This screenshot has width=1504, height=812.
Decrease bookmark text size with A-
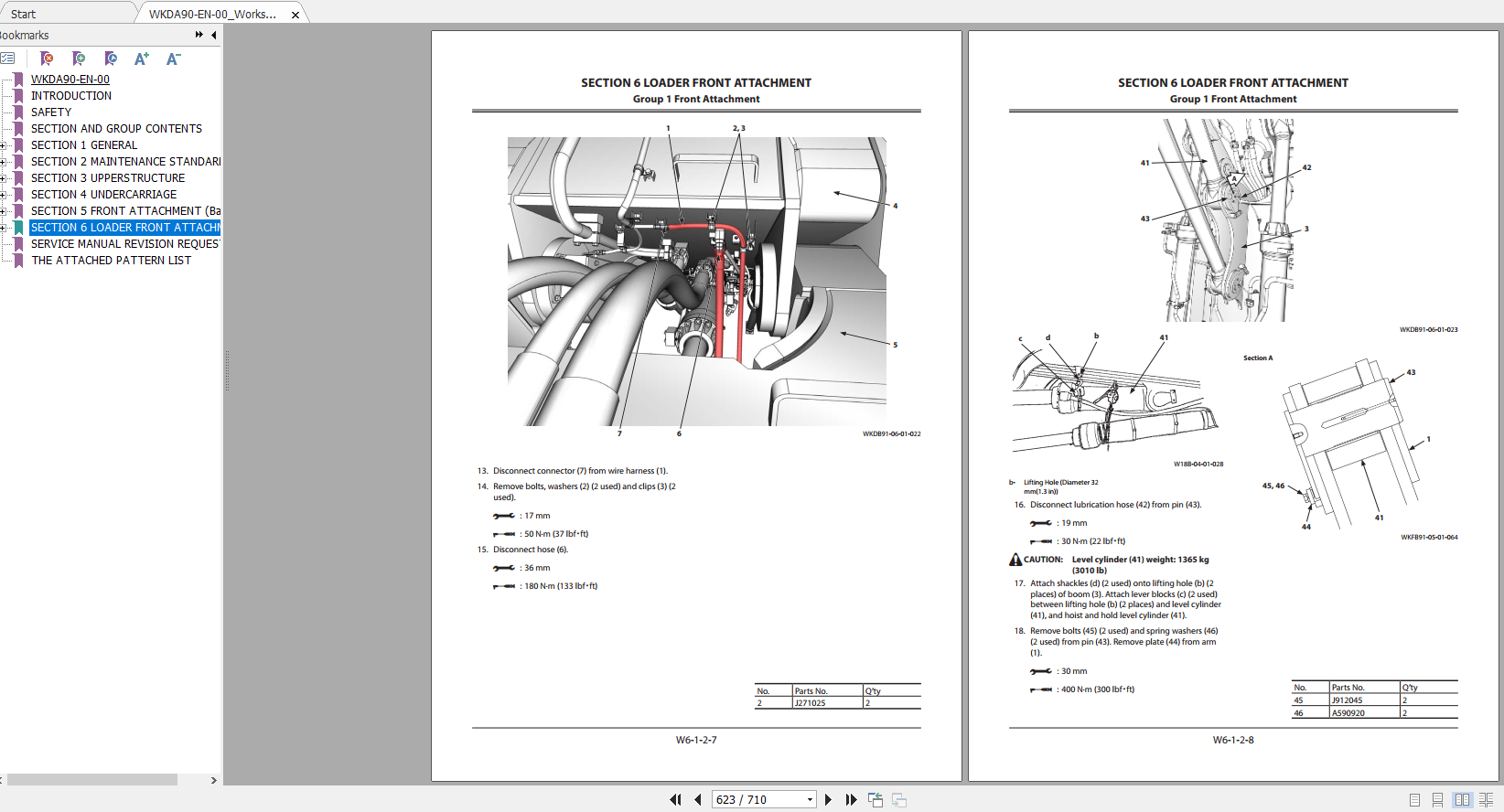pos(173,59)
